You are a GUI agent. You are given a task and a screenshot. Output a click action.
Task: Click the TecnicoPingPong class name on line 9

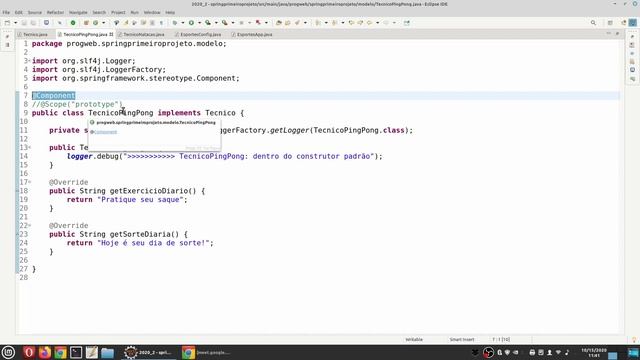click(x=121, y=113)
